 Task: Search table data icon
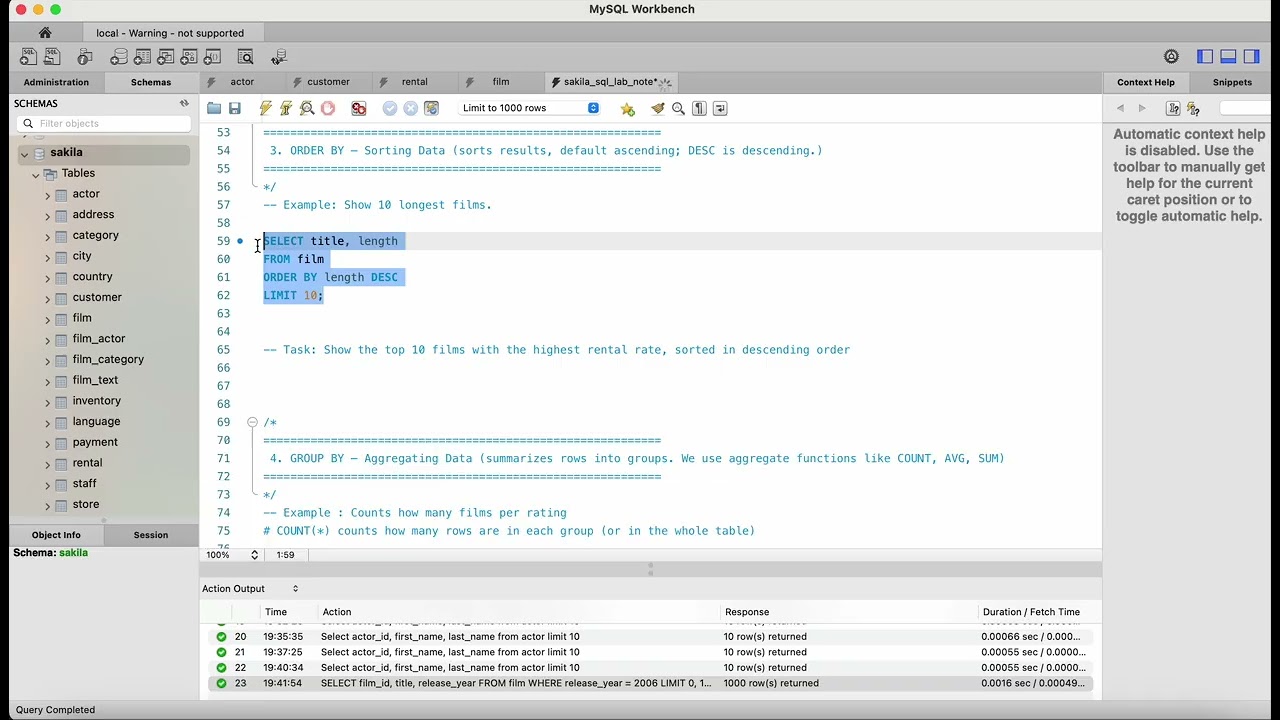[246, 57]
